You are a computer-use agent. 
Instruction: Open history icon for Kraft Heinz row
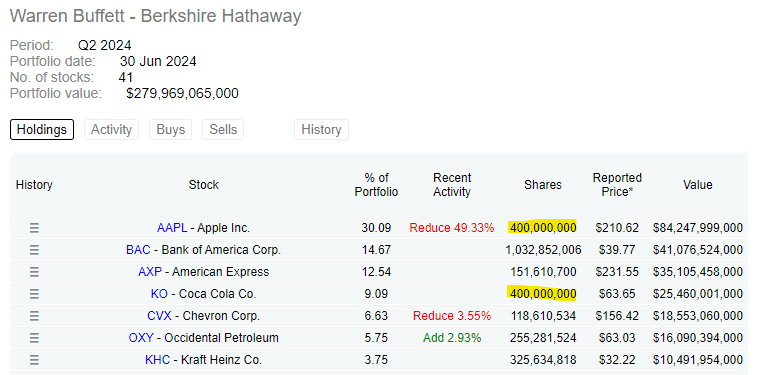(34, 360)
